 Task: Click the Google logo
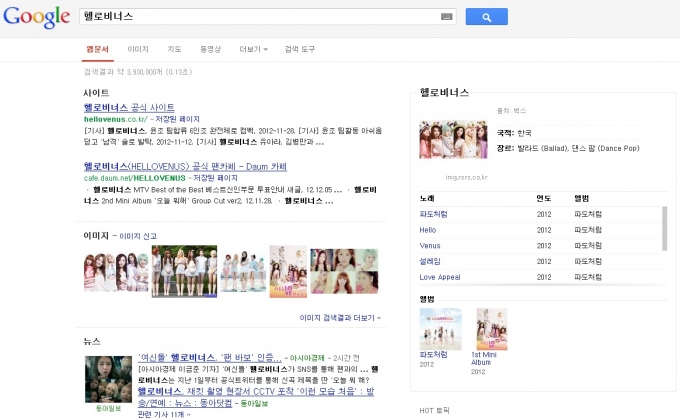pos(36,17)
